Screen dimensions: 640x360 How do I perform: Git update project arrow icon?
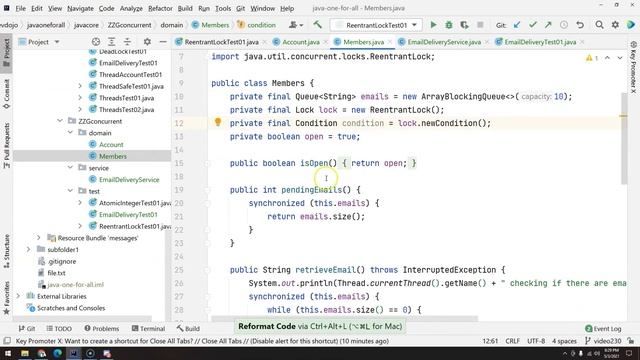tap(517, 25)
